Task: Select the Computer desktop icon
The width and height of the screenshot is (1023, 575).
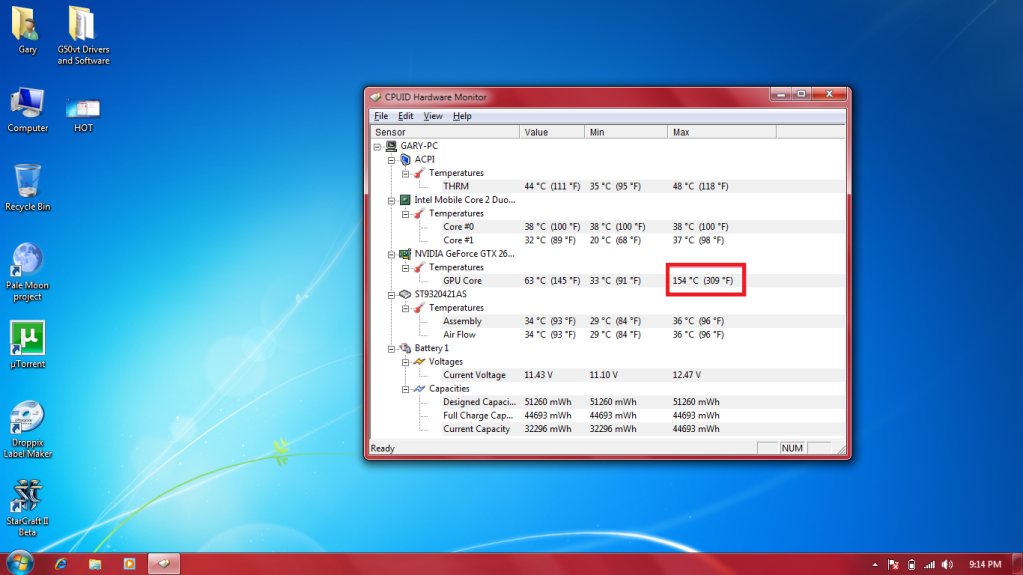Action: pos(27,110)
